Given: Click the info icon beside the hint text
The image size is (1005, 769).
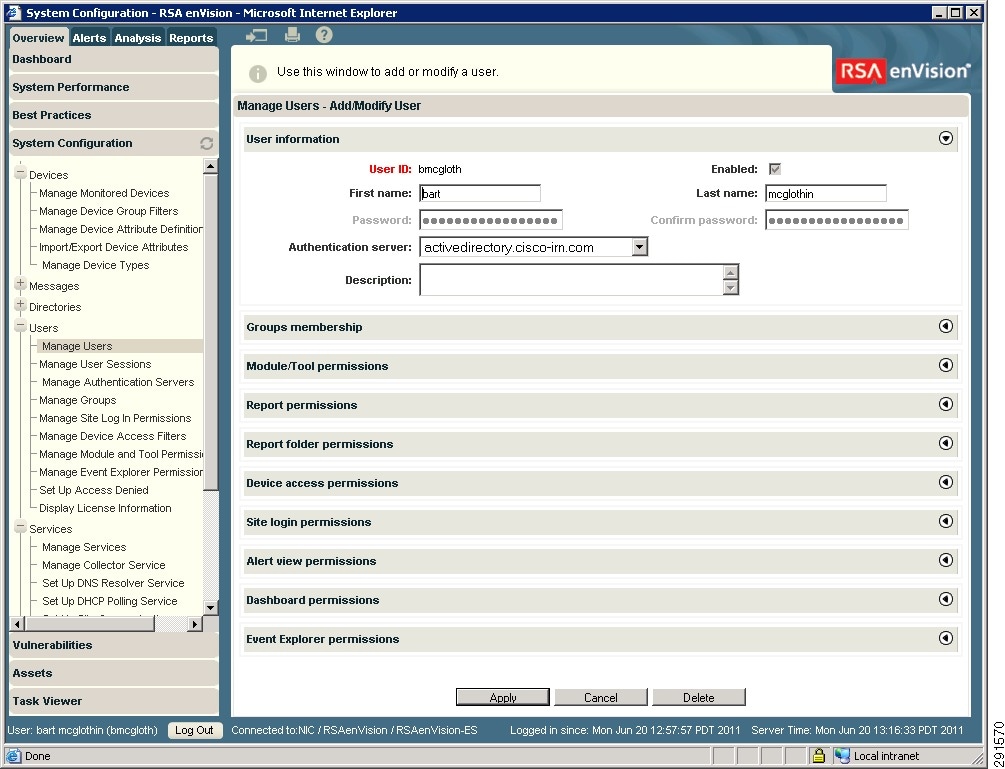Looking at the screenshot, I should [x=258, y=74].
